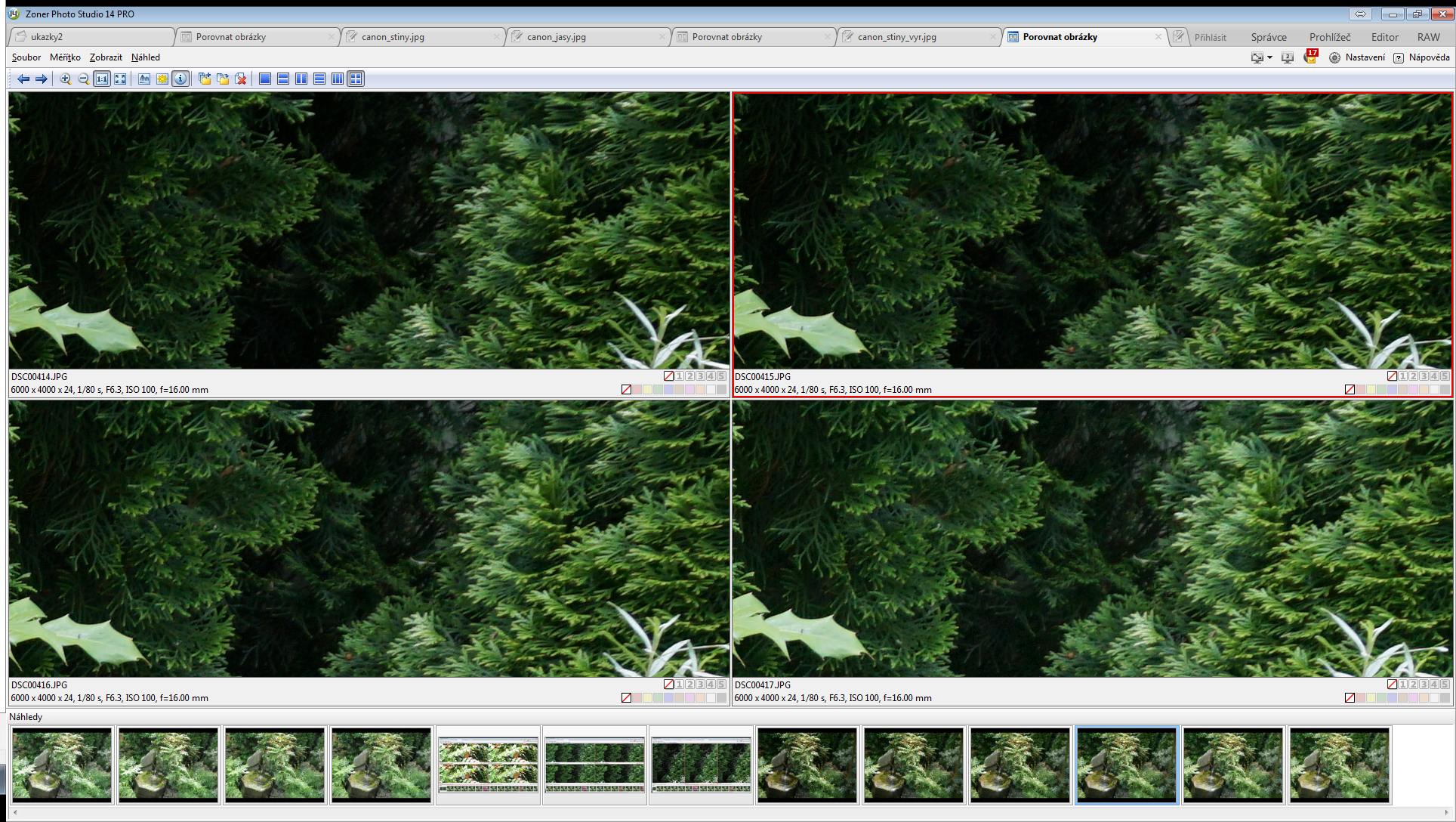The width and height of the screenshot is (1456, 822).
Task: Select the 1:1 zoom toolbar button
Action: coord(102,79)
